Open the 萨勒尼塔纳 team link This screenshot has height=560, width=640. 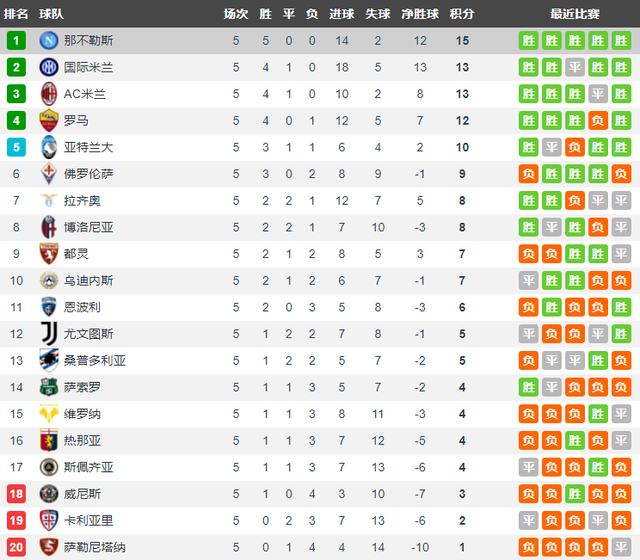[x=95, y=547]
